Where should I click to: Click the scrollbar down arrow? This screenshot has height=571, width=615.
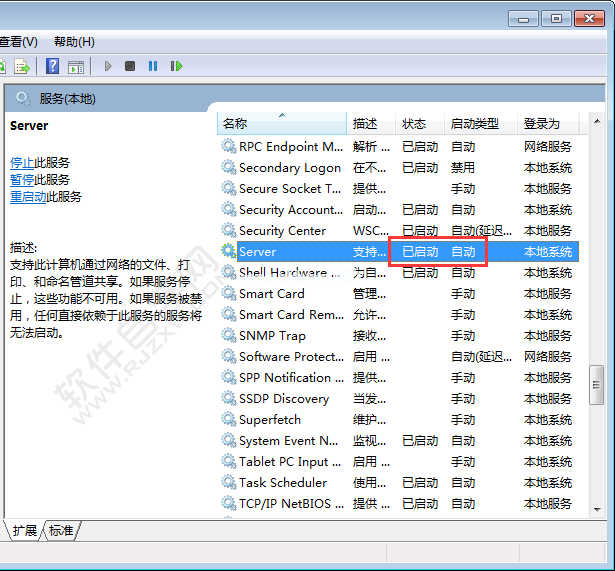click(597, 509)
